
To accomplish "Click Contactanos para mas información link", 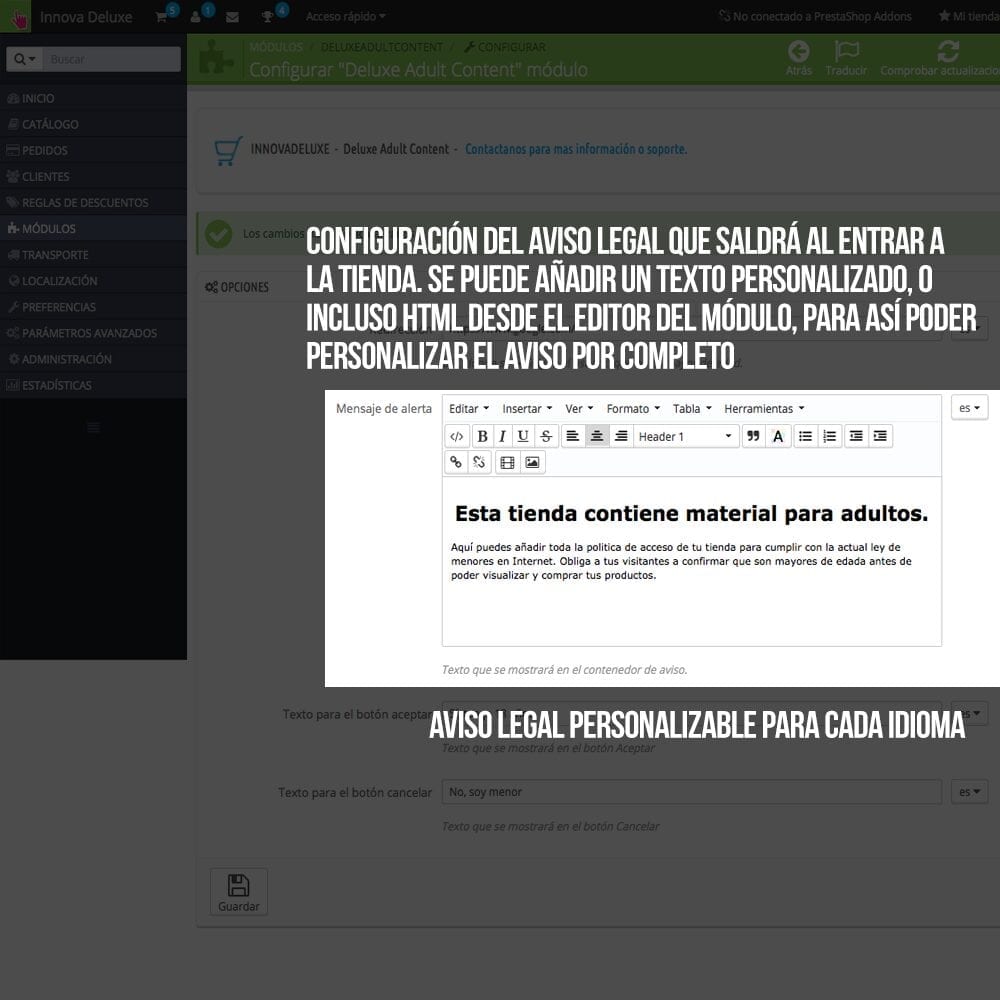I will [576, 149].
